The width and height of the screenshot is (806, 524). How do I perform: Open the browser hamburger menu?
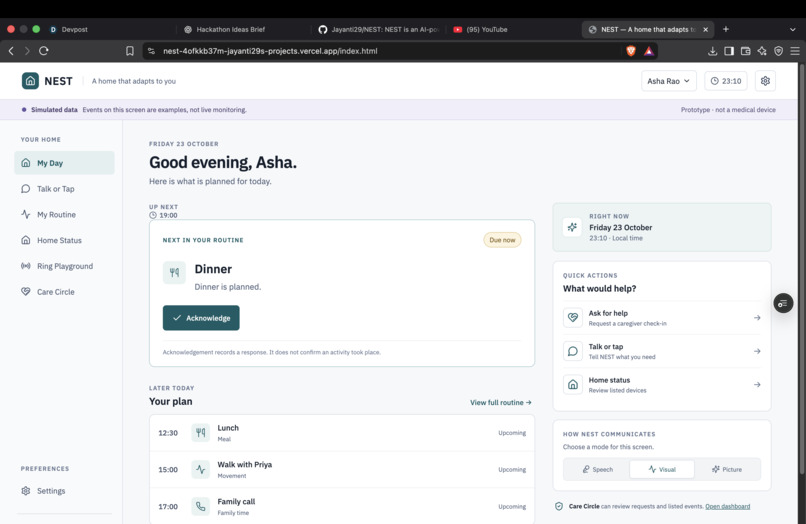pyautogui.click(x=795, y=51)
